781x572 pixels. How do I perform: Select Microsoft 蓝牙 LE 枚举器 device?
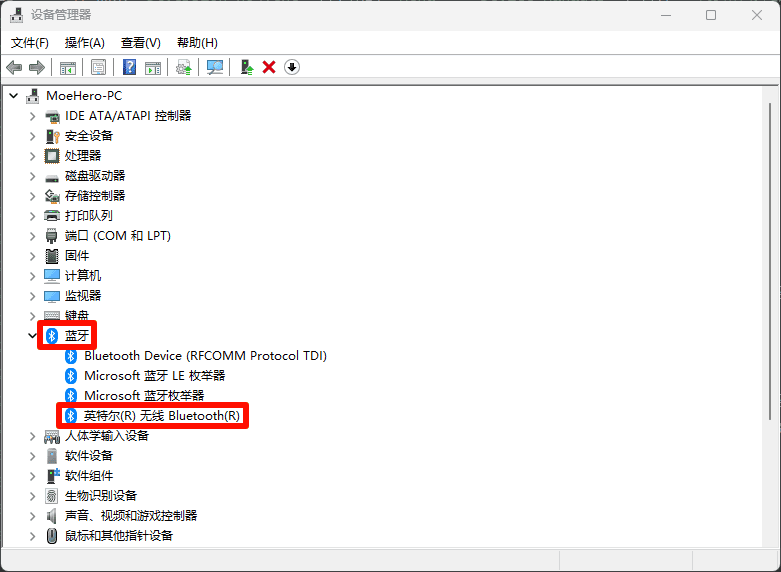[x=154, y=376]
